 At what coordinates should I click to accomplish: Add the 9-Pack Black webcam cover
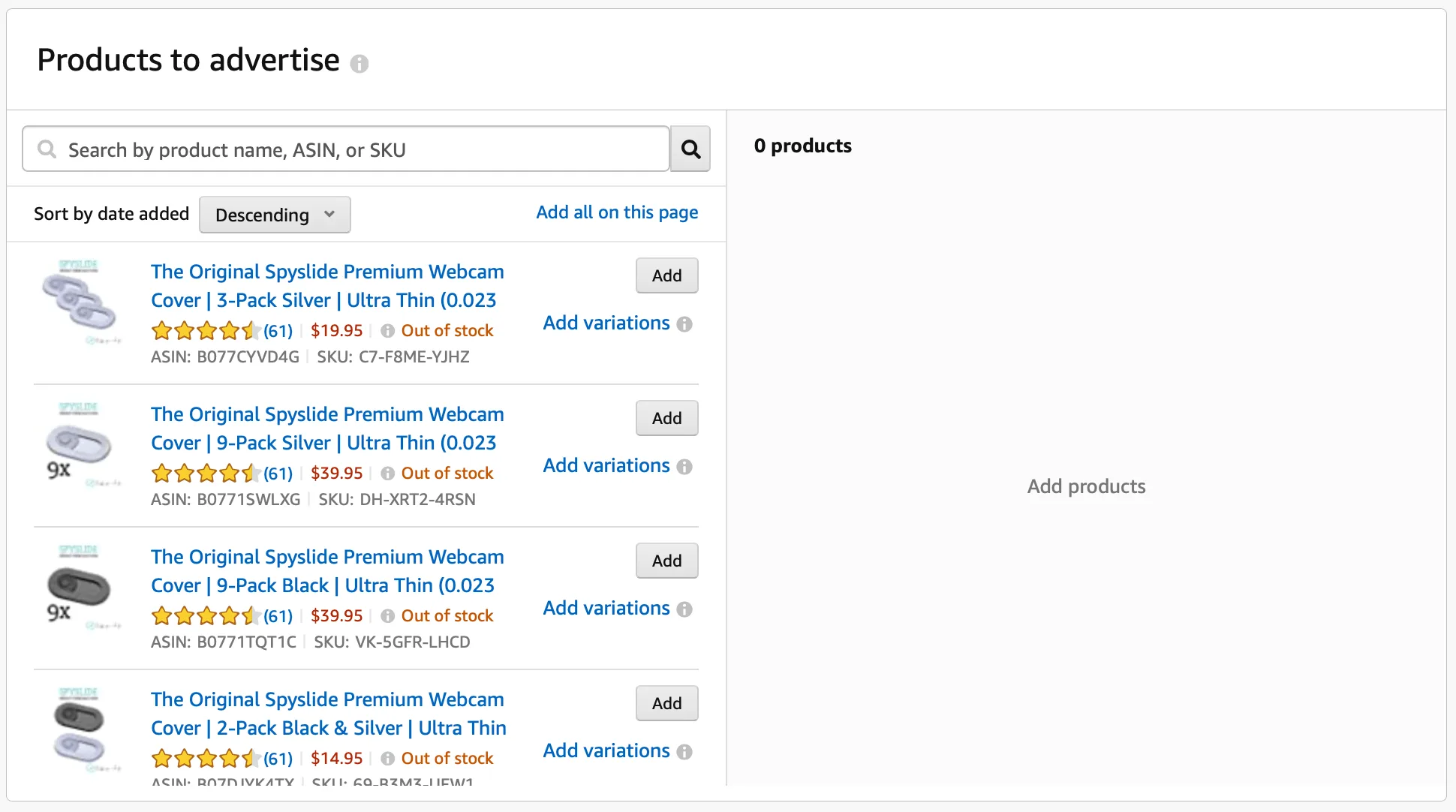pos(667,561)
